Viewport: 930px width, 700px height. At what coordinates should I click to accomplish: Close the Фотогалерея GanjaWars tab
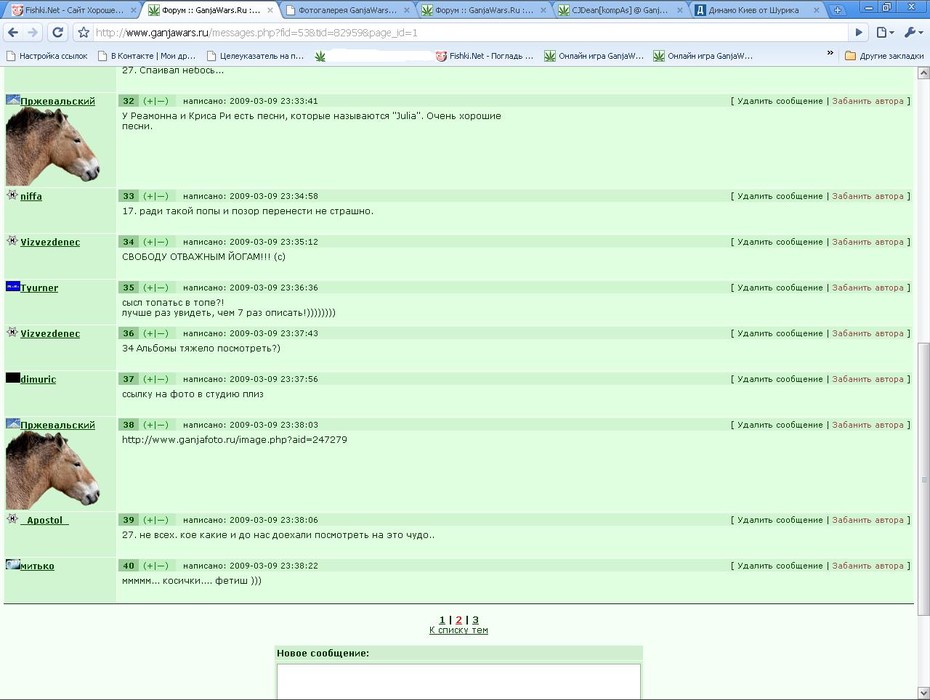pyautogui.click(x=407, y=10)
